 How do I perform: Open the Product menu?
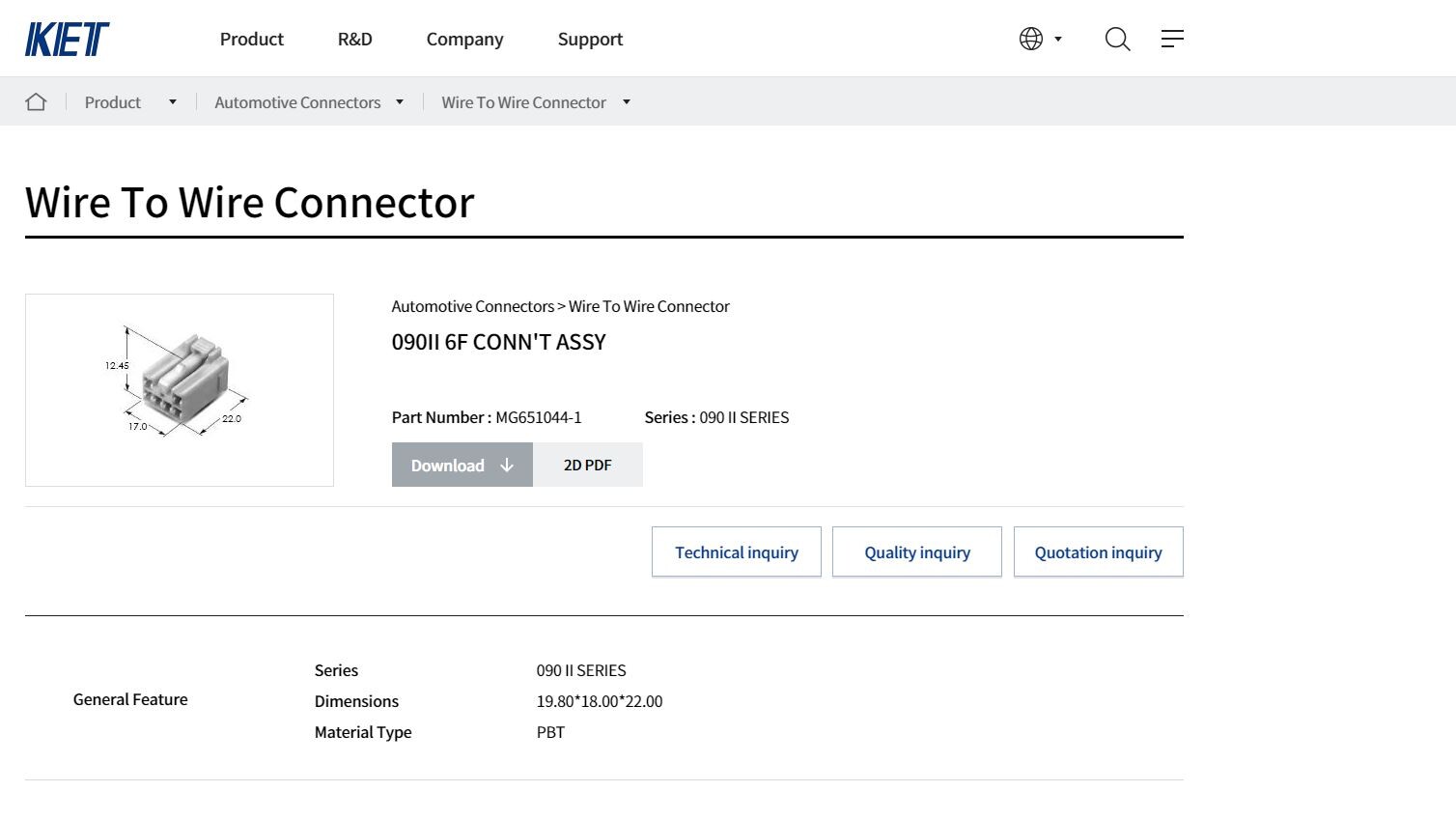coord(252,39)
